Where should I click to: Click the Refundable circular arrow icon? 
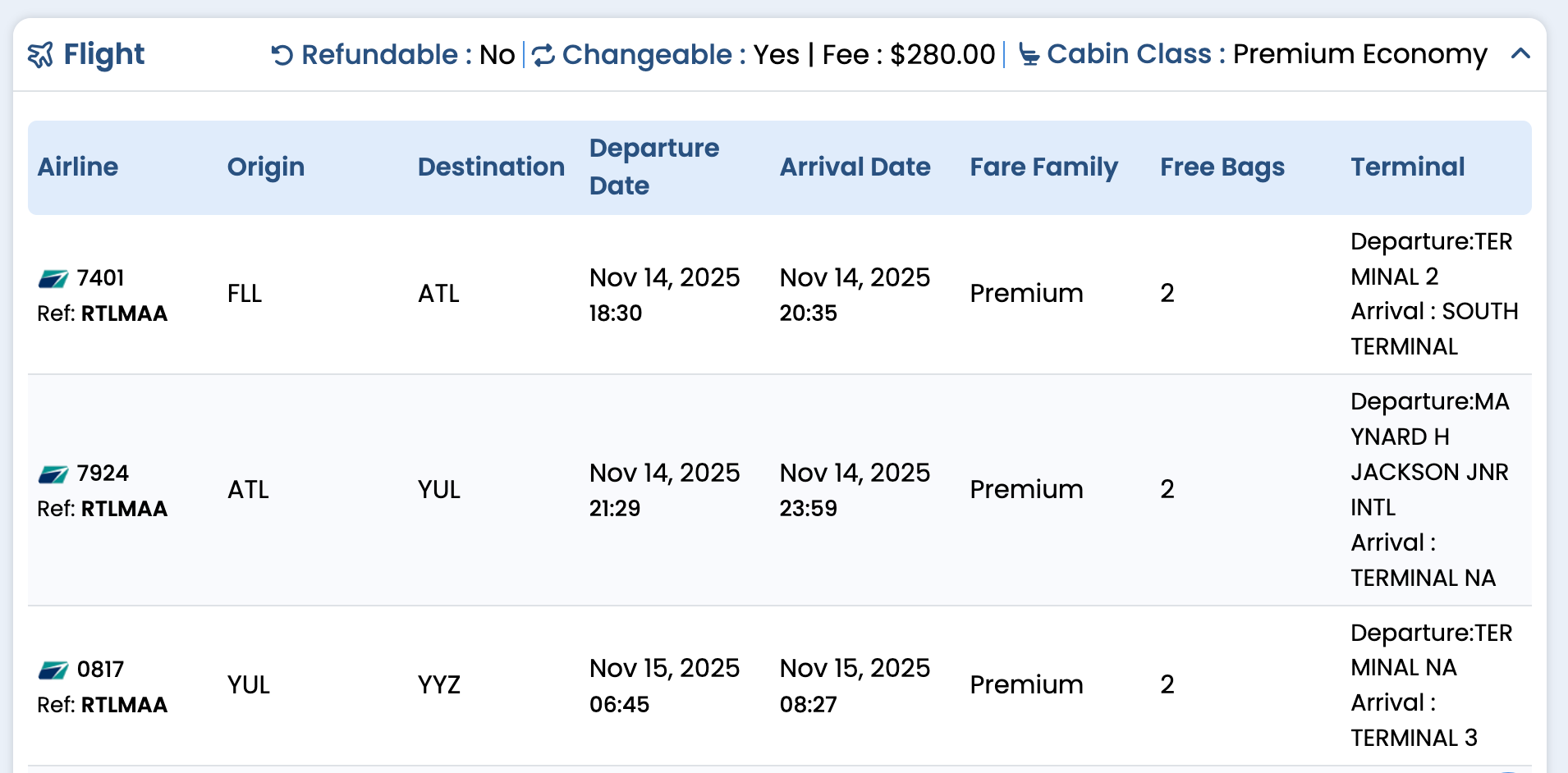click(282, 55)
